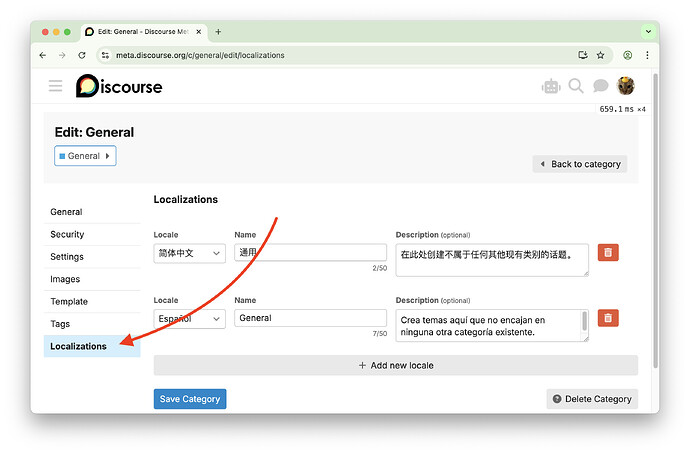Viewport: 690px width, 453px height.
Task: Expand the General category breadcrumb dropdown
Action: click(85, 156)
